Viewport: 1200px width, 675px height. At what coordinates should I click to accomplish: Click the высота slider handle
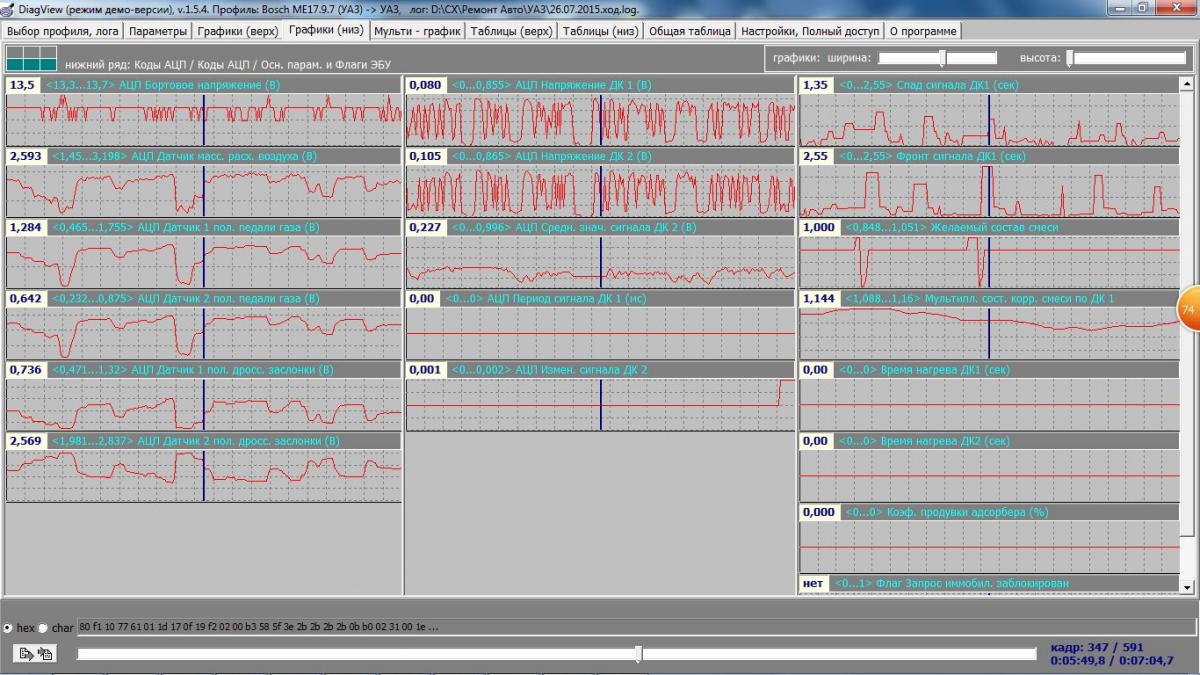[1070, 58]
